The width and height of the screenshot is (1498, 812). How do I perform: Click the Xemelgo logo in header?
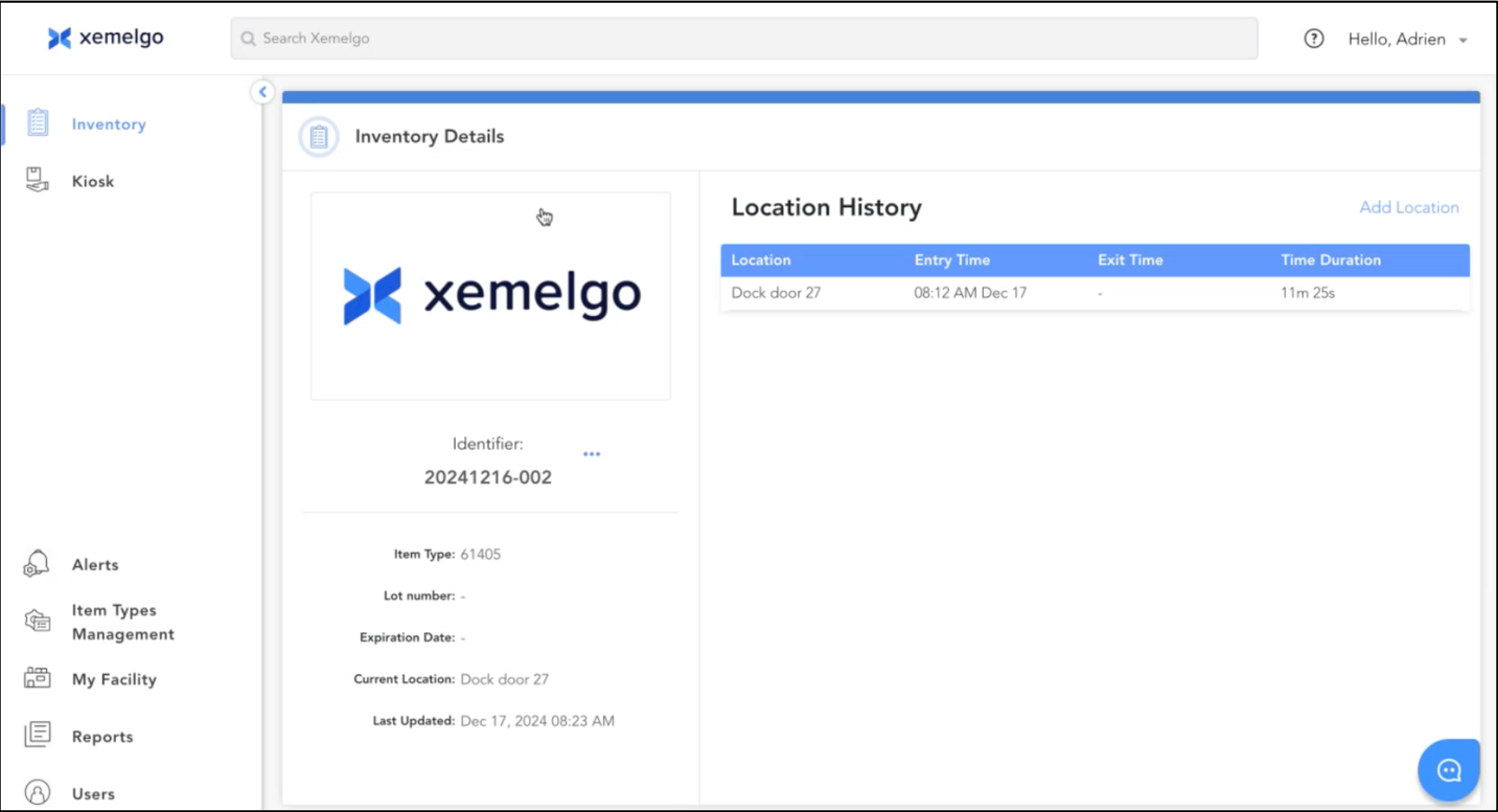tap(105, 38)
